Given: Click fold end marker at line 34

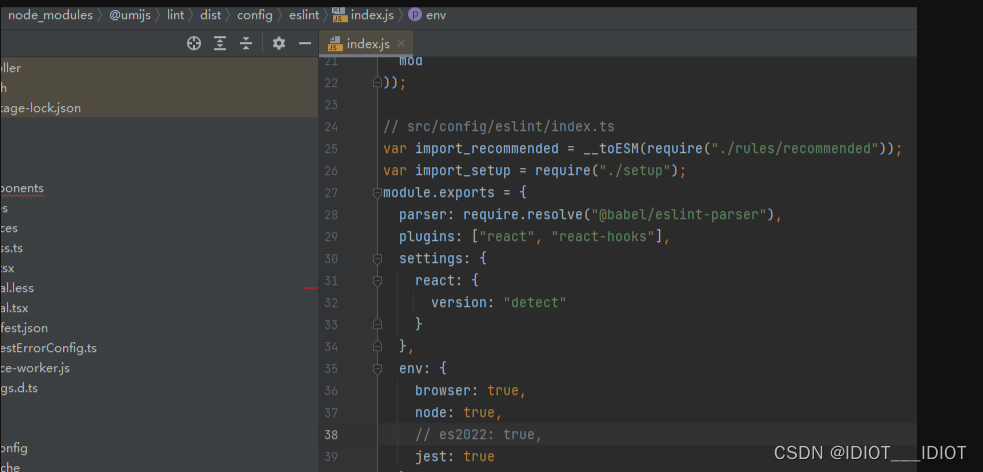Looking at the screenshot, I should [x=377, y=346].
